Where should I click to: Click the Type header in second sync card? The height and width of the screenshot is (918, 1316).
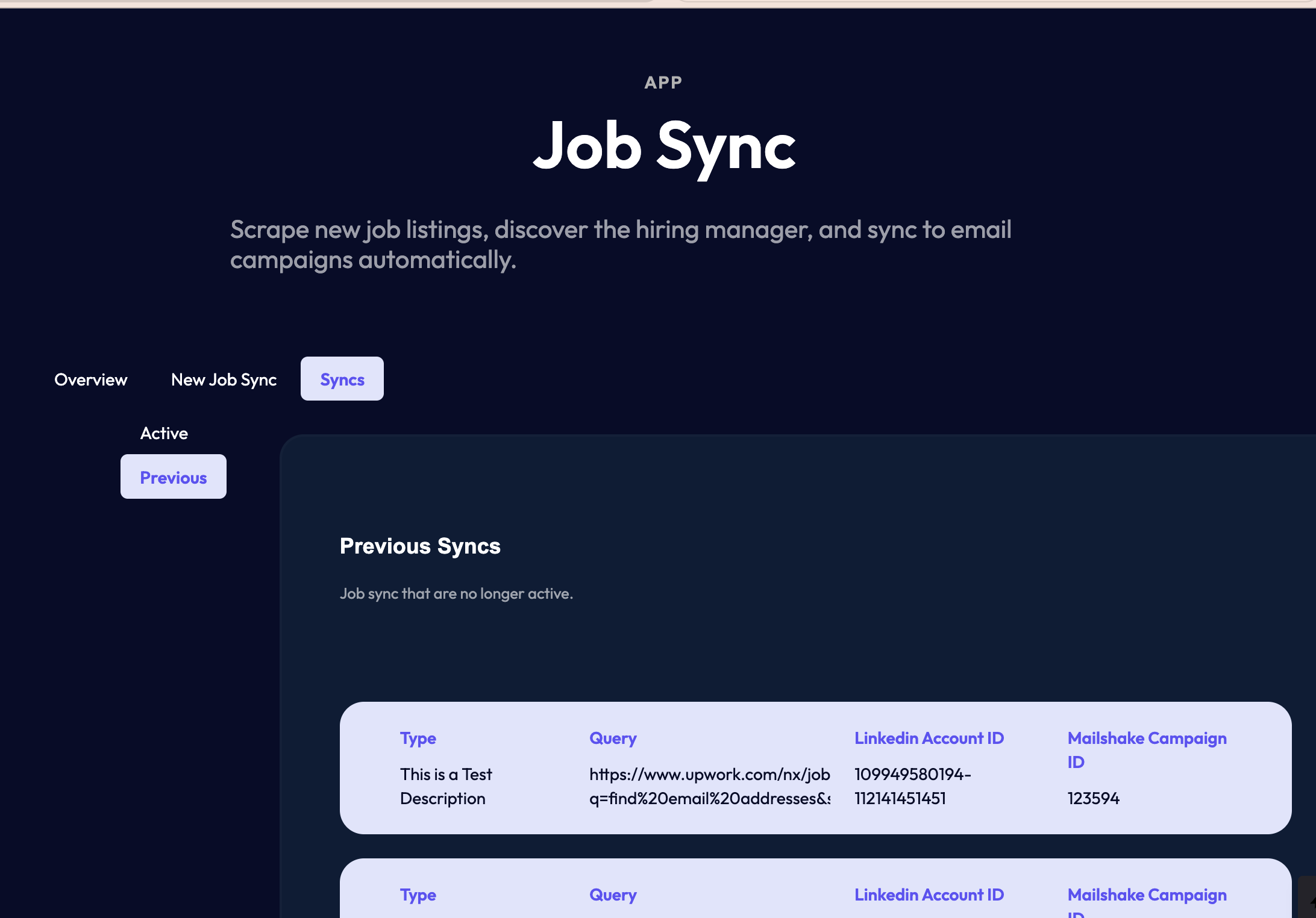coord(418,895)
